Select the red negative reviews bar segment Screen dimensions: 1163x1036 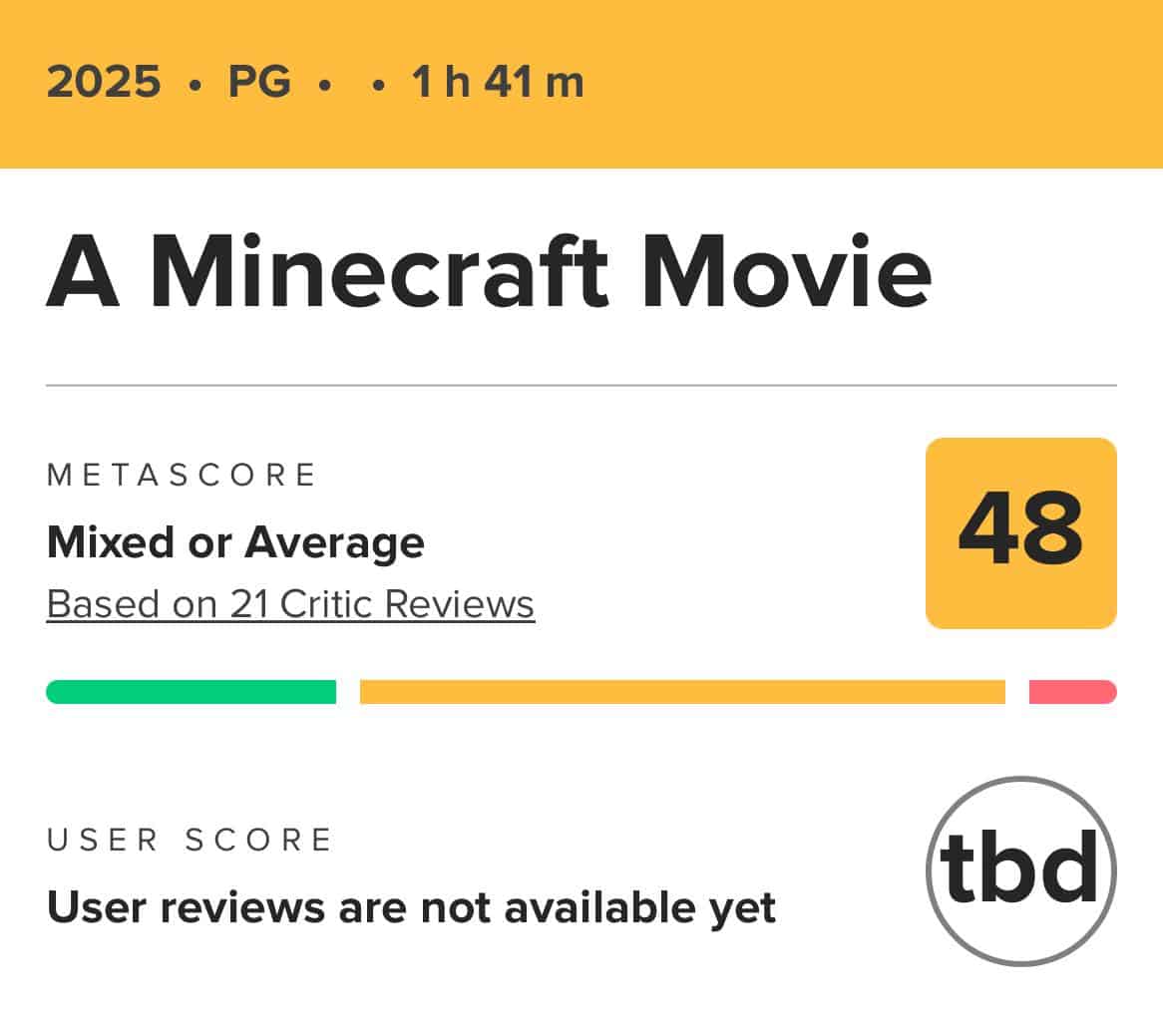[1072, 691]
